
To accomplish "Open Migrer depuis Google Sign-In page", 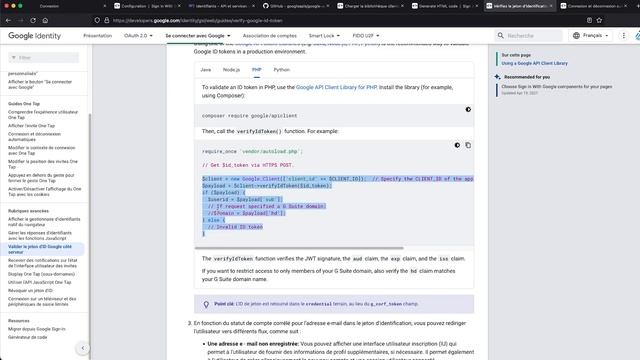I will [37, 329].
